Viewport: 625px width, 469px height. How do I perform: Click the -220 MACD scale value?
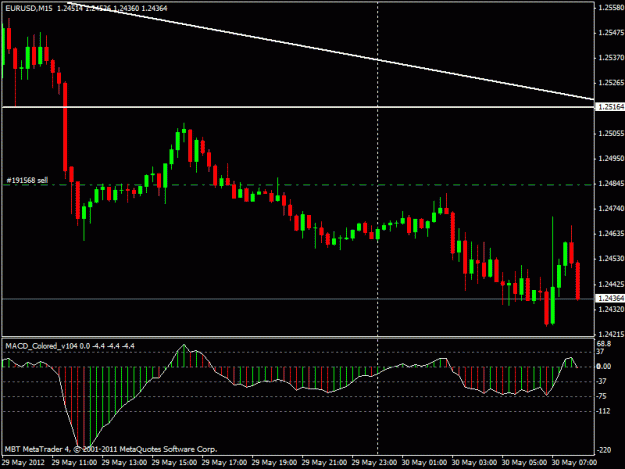[604, 450]
